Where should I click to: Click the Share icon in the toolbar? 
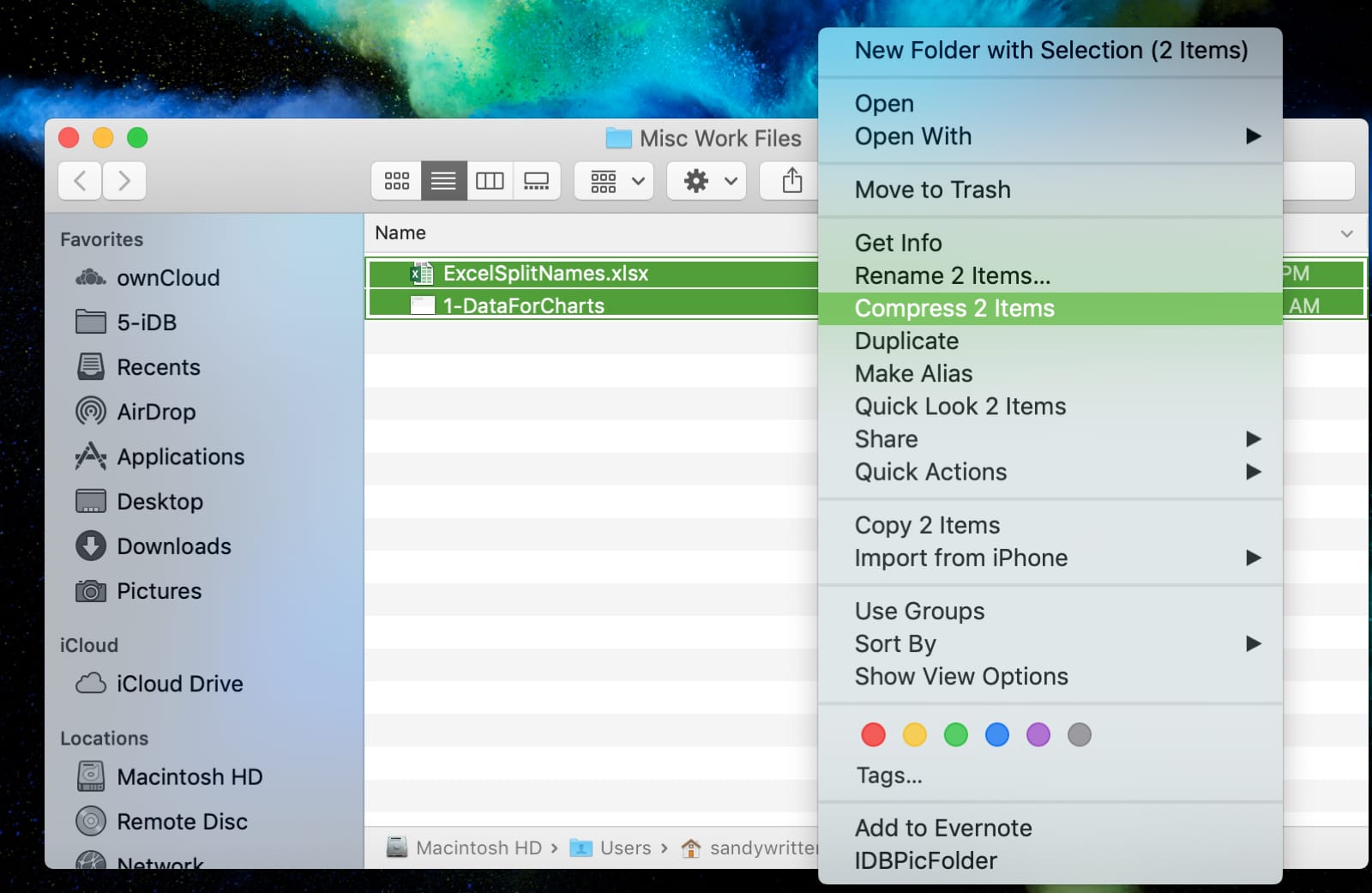[x=788, y=181]
